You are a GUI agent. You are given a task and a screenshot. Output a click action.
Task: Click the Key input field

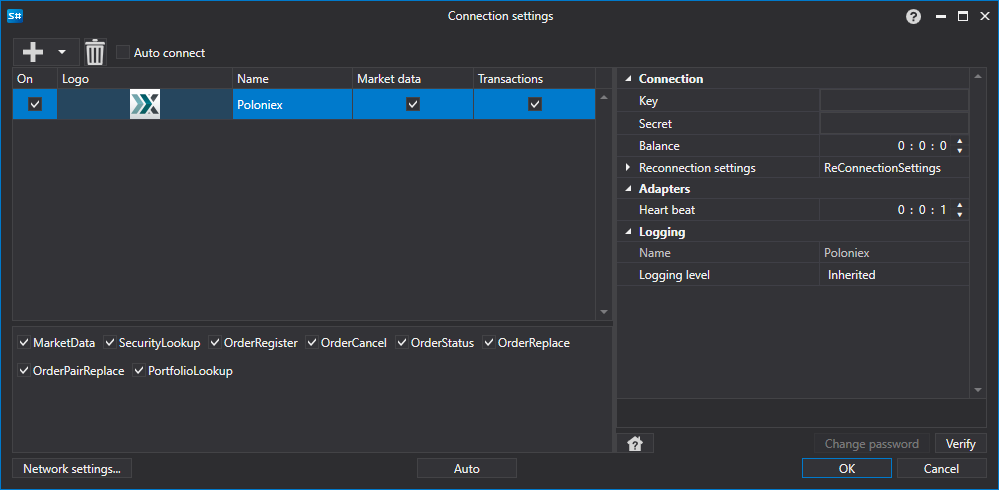(x=894, y=101)
